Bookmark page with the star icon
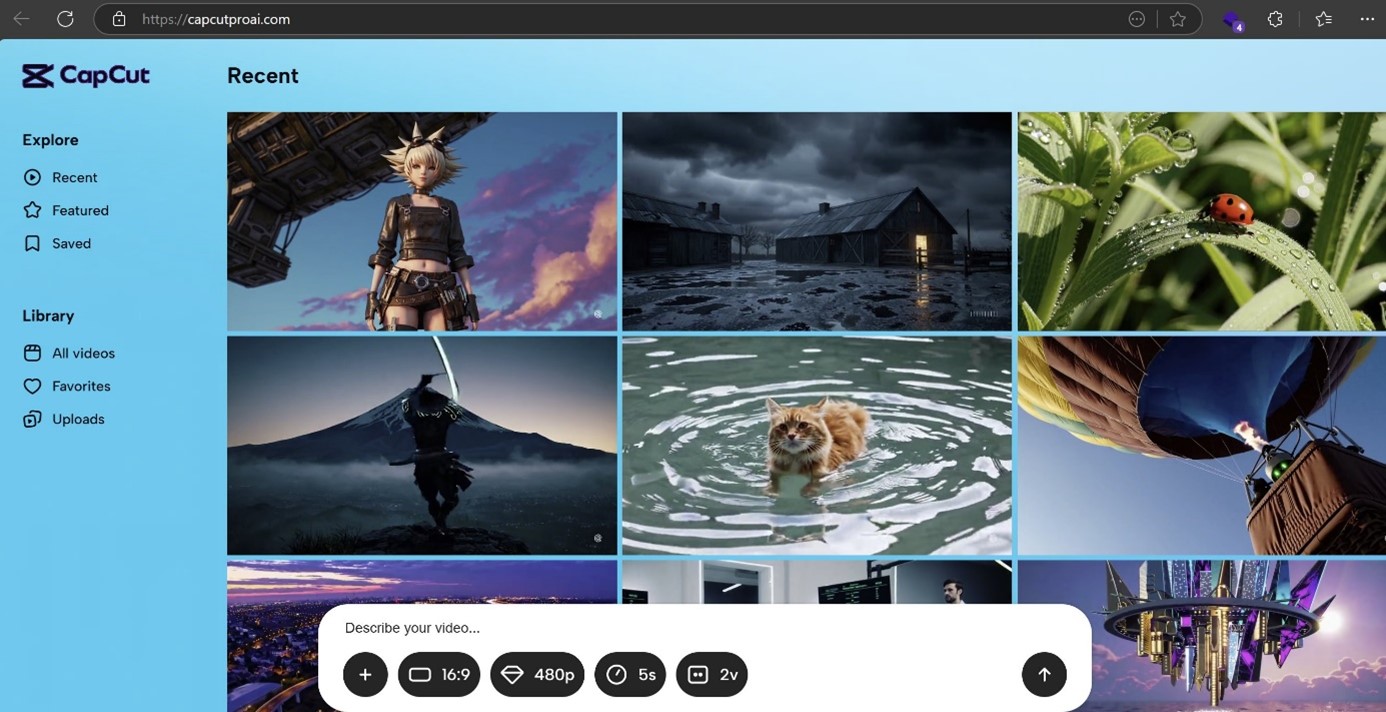 [1178, 19]
